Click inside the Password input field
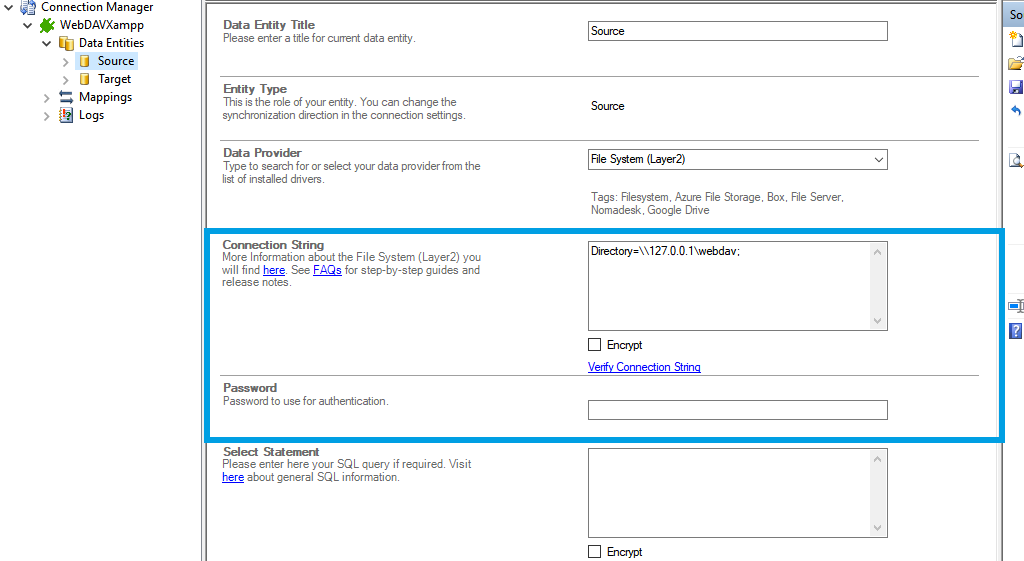The width and height of the screenshot is (1024, 561). point(737,410)
